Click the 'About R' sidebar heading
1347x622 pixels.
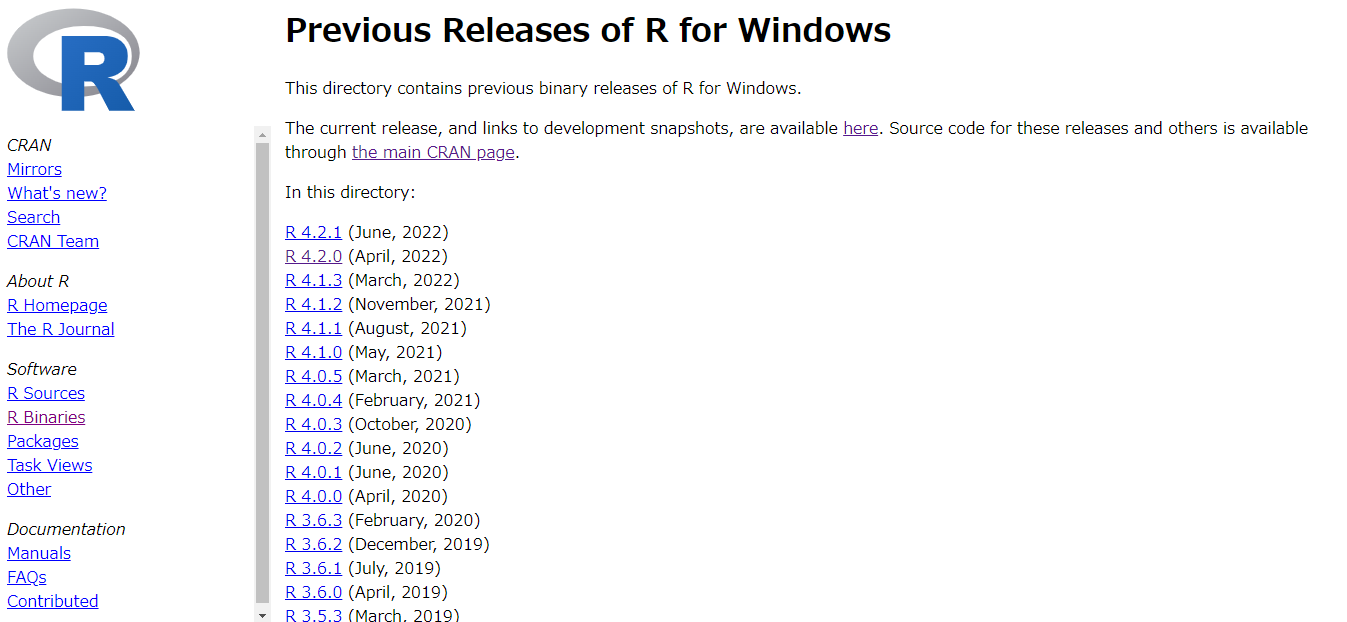coord(38,281)
